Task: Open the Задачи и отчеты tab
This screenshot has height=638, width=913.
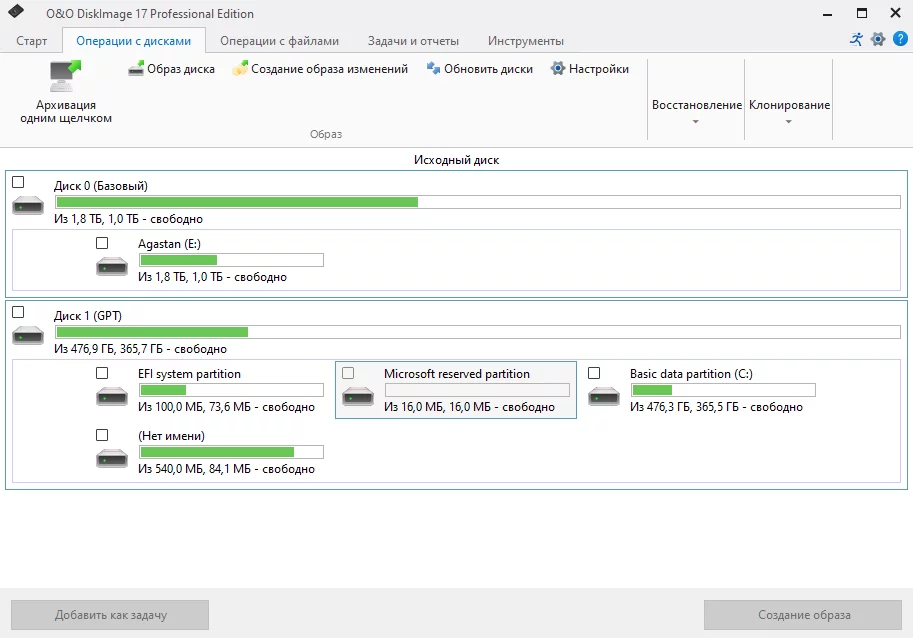Action: pos(413,41)
